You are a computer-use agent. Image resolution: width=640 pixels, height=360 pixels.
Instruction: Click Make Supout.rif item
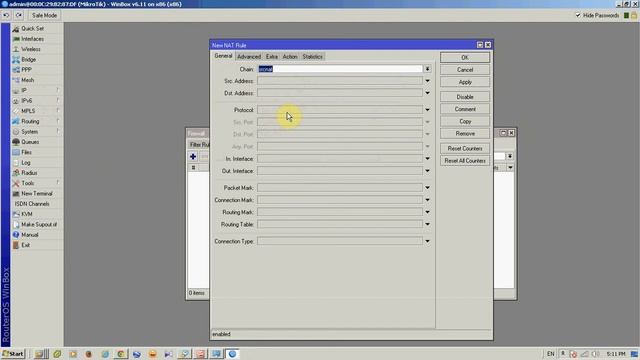pos(39,224)
